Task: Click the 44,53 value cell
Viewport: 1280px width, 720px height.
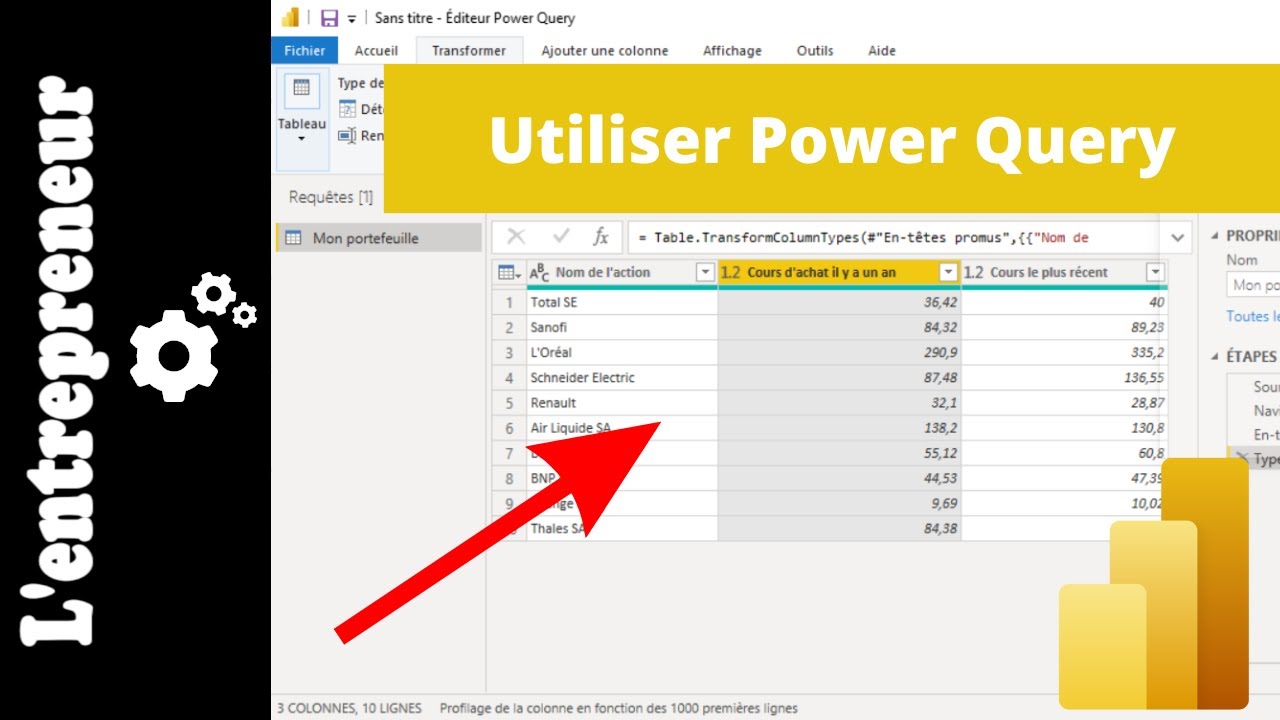Action: [x=839, y=478]
